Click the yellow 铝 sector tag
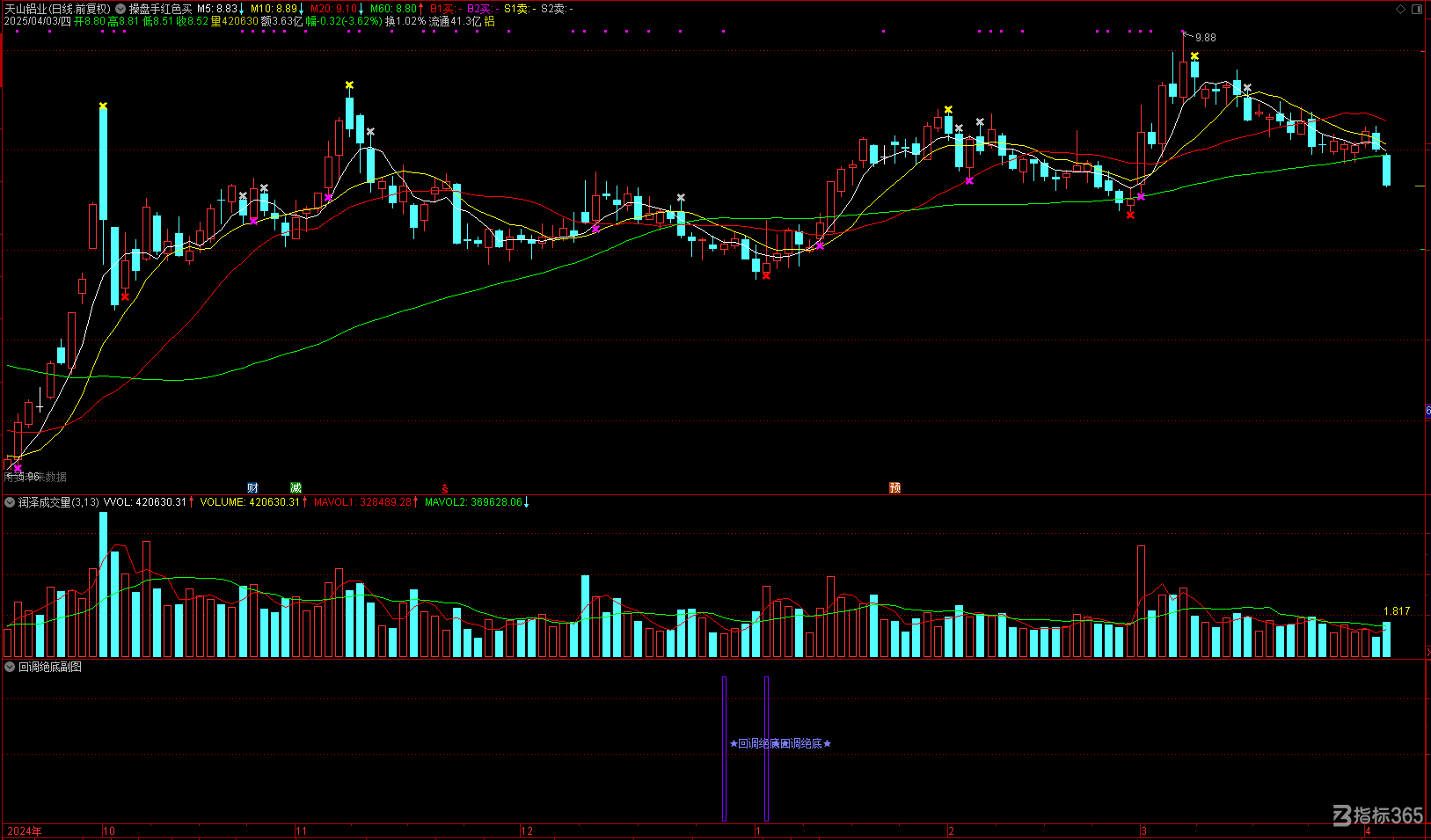 (490, 21)
